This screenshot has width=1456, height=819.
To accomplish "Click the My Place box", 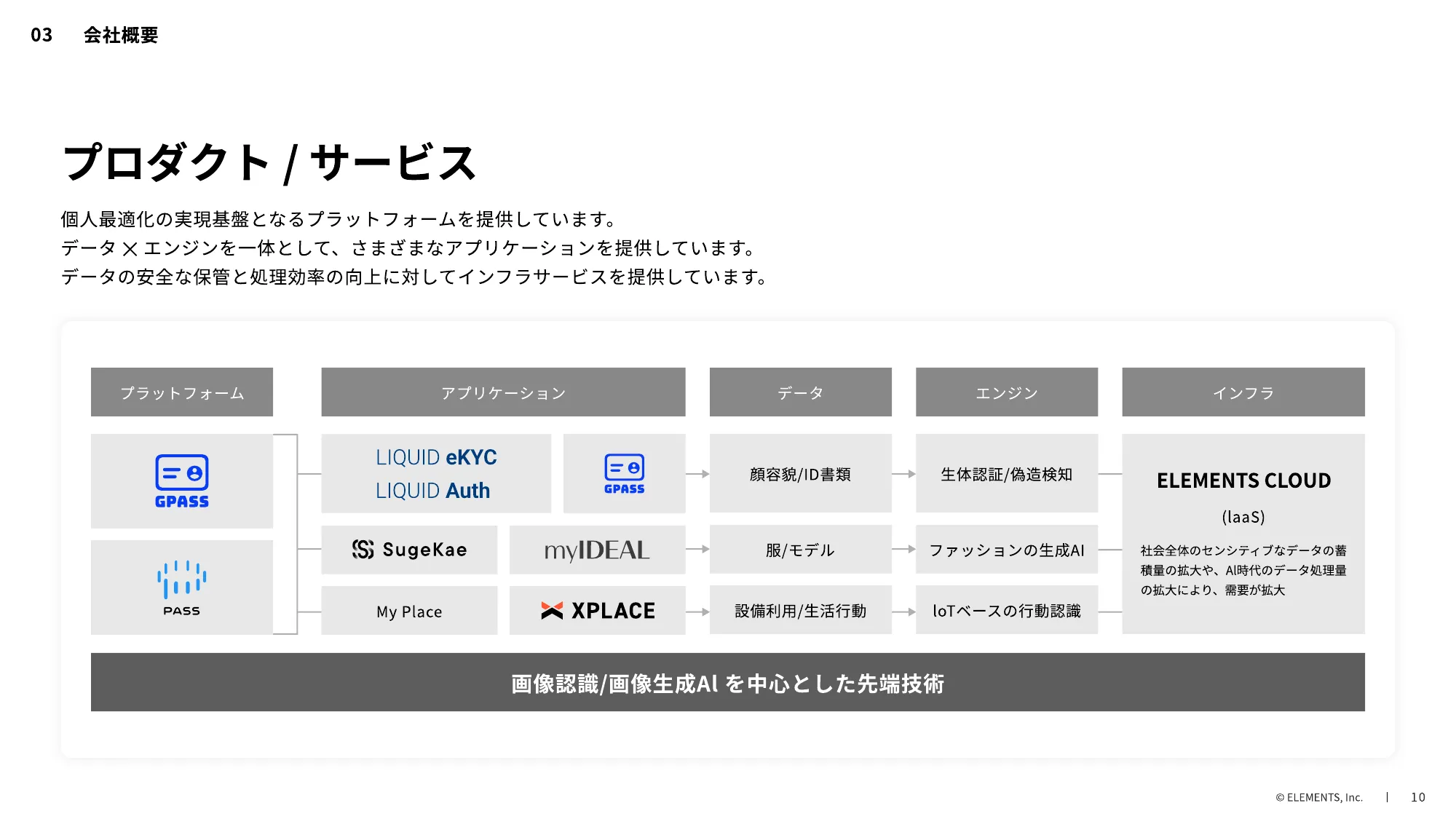I will coord(409,611).
